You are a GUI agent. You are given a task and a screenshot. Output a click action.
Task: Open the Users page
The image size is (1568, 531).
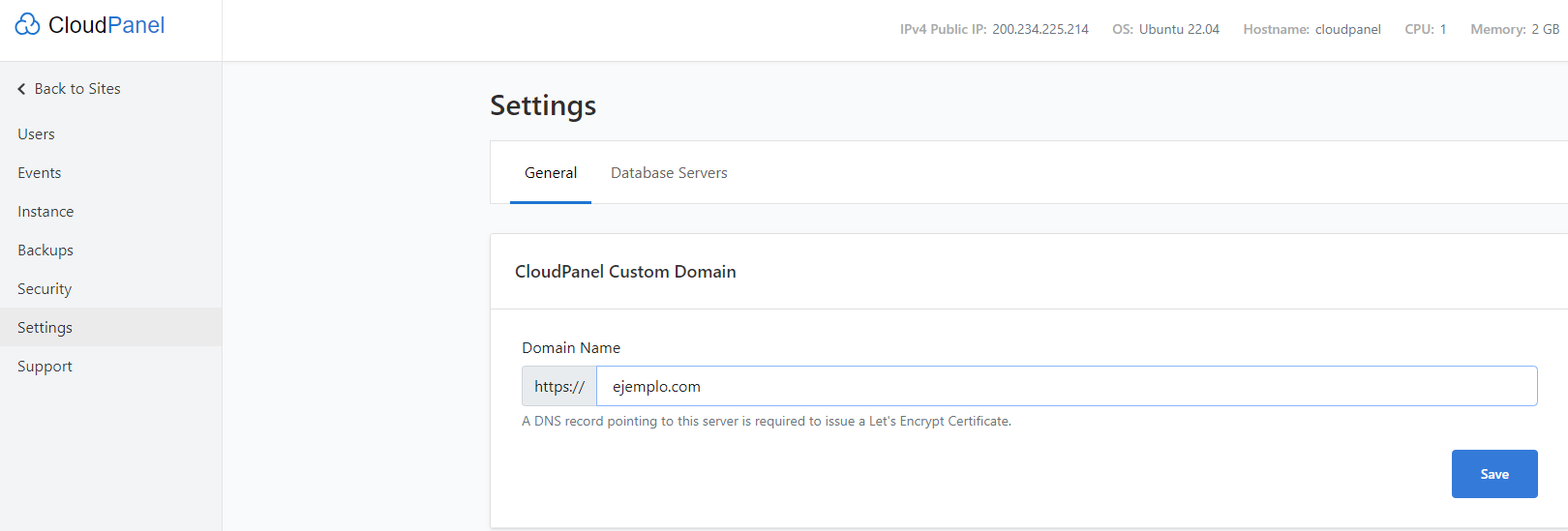[36, 134]
